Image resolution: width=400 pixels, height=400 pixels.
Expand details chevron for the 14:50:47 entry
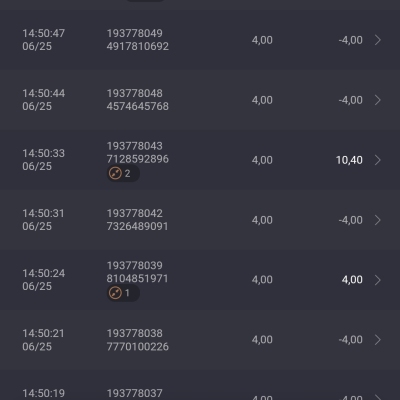[378, 40]
